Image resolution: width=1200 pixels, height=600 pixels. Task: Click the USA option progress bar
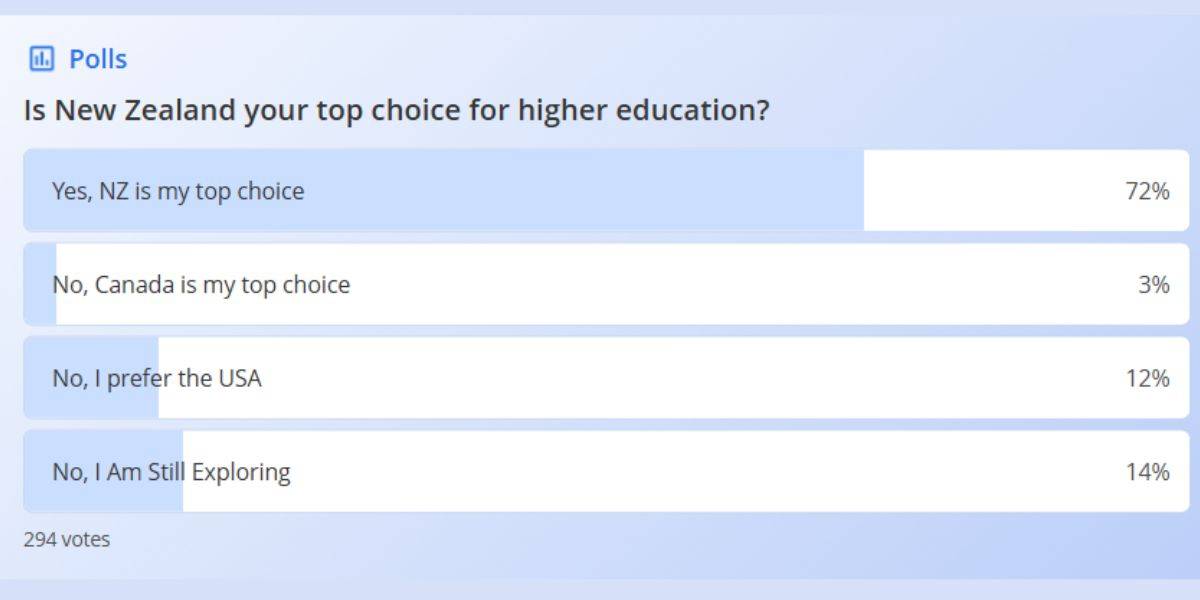(90, 378)
